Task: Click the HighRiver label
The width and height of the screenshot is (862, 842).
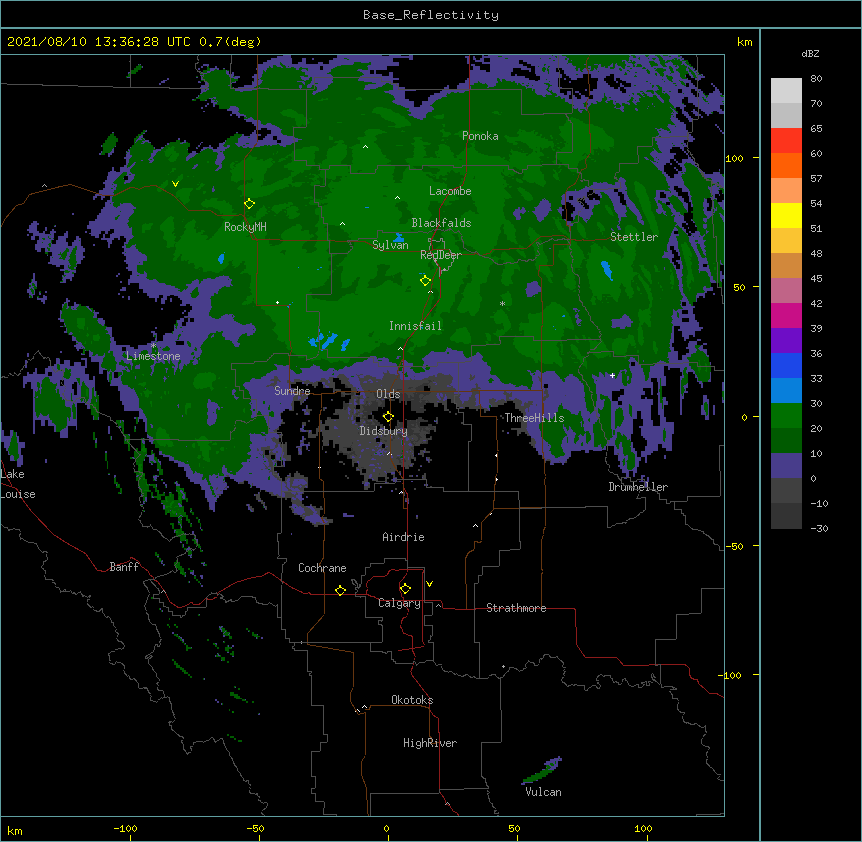Action: pyautogui.click(x=430, y=743)
